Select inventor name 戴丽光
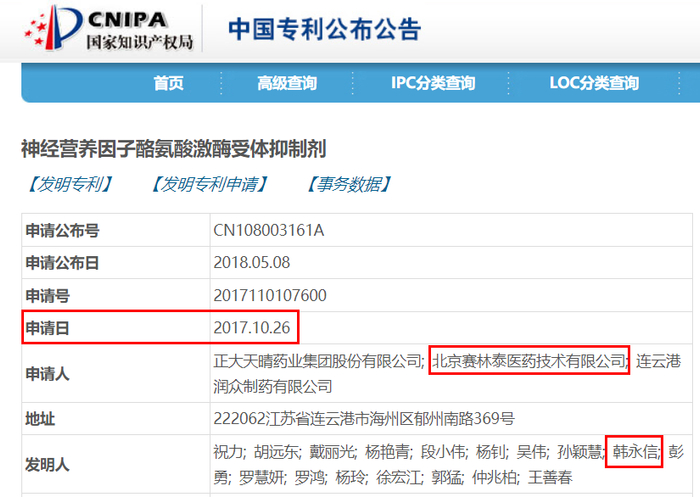The height and width of the screenshot is (497, 700). 332,452
